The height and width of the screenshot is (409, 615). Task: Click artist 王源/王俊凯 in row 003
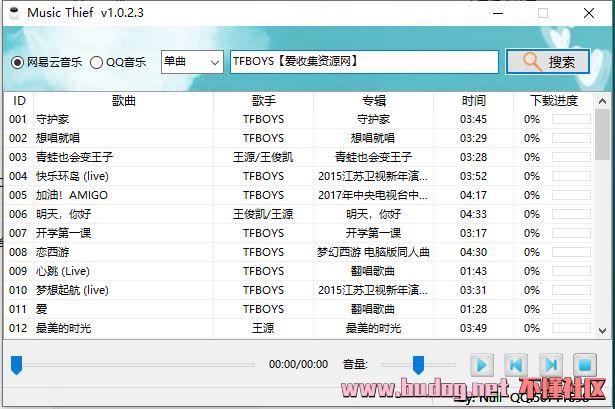(263, 157)
